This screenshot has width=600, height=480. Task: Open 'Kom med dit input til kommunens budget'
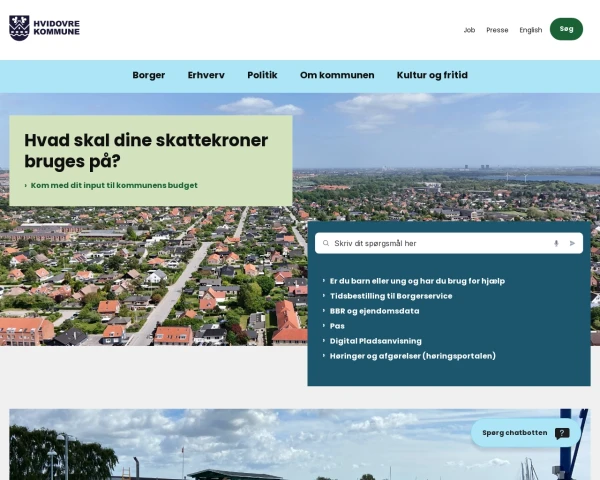point(114,185)
